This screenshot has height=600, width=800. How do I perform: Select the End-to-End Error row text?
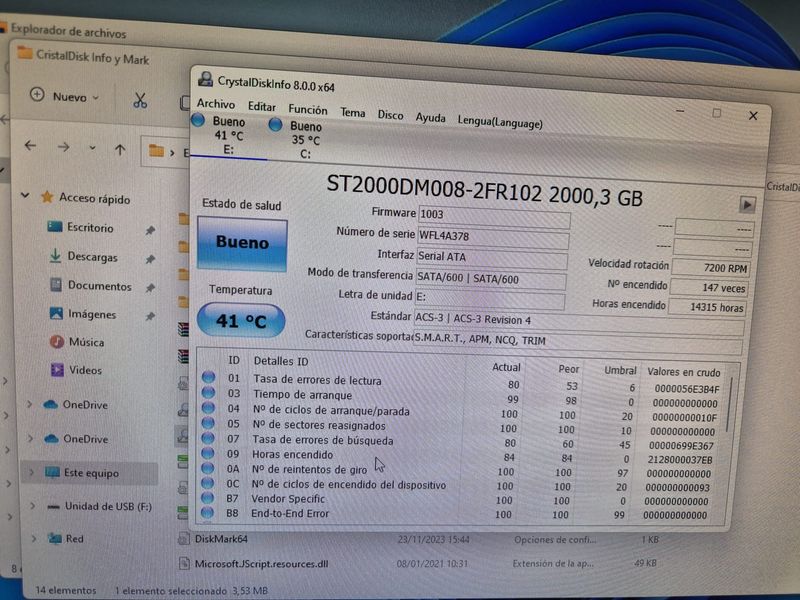point(290,513)
